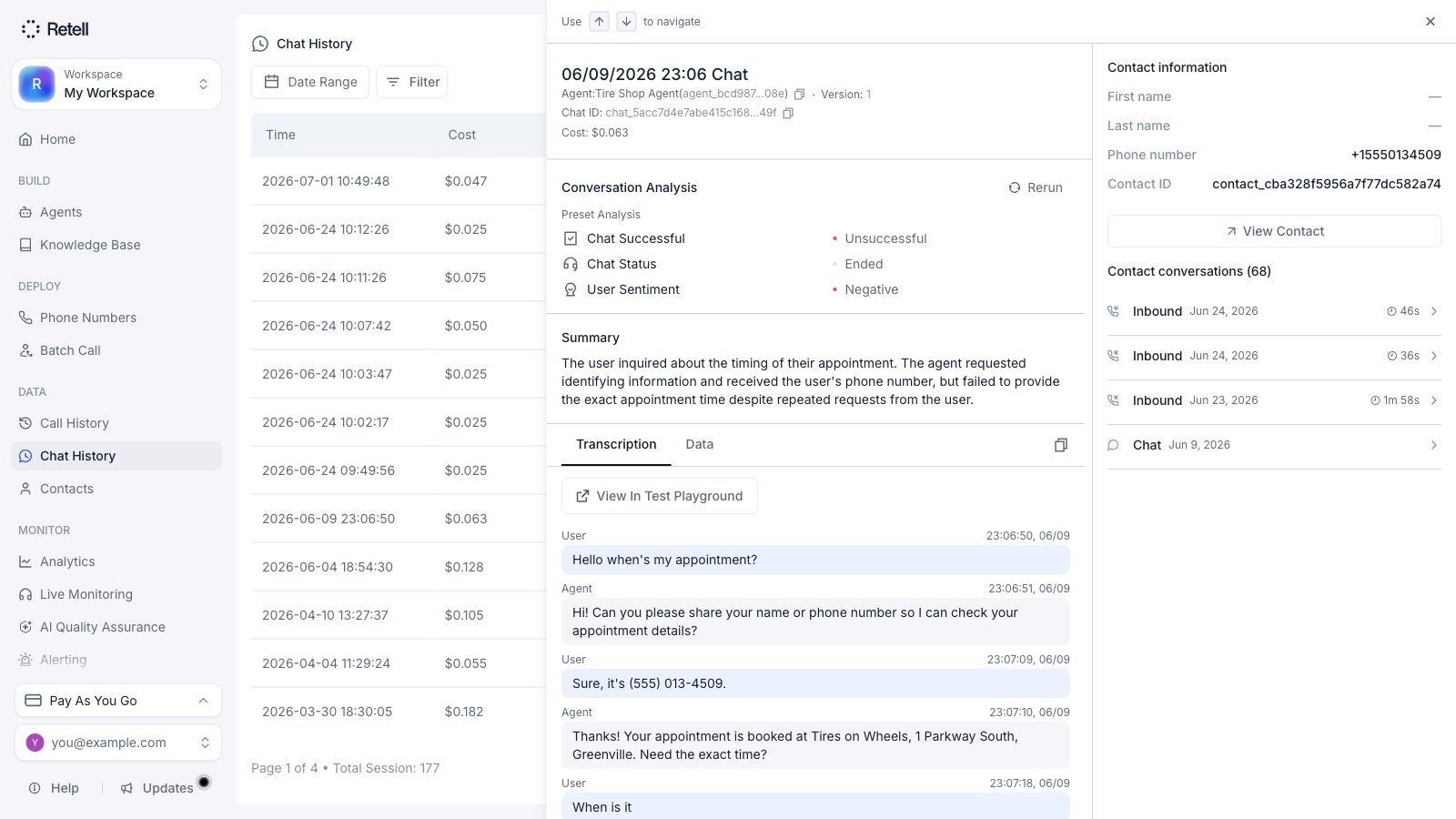The height and width of the screenshot is (819, 1456).
Task: Click the filter lines icon
Action: tap(393, 82)
